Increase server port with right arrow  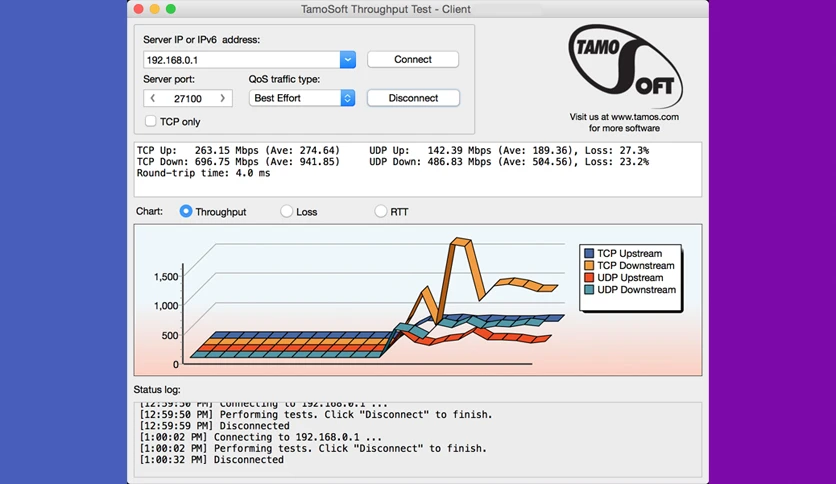[x=222, y=98]
